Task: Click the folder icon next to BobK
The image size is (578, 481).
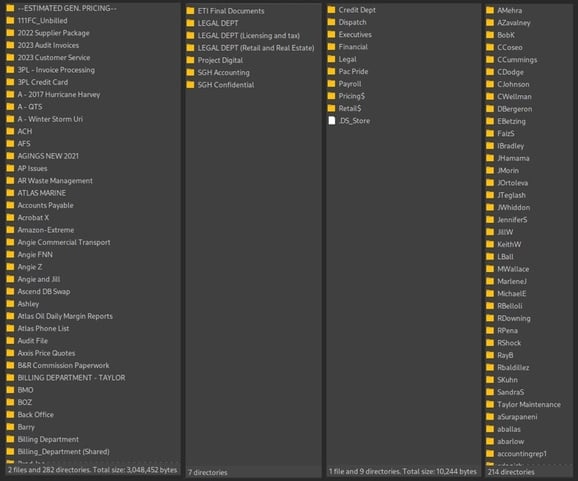Action: pyautogui.click(x=490, y=35)
